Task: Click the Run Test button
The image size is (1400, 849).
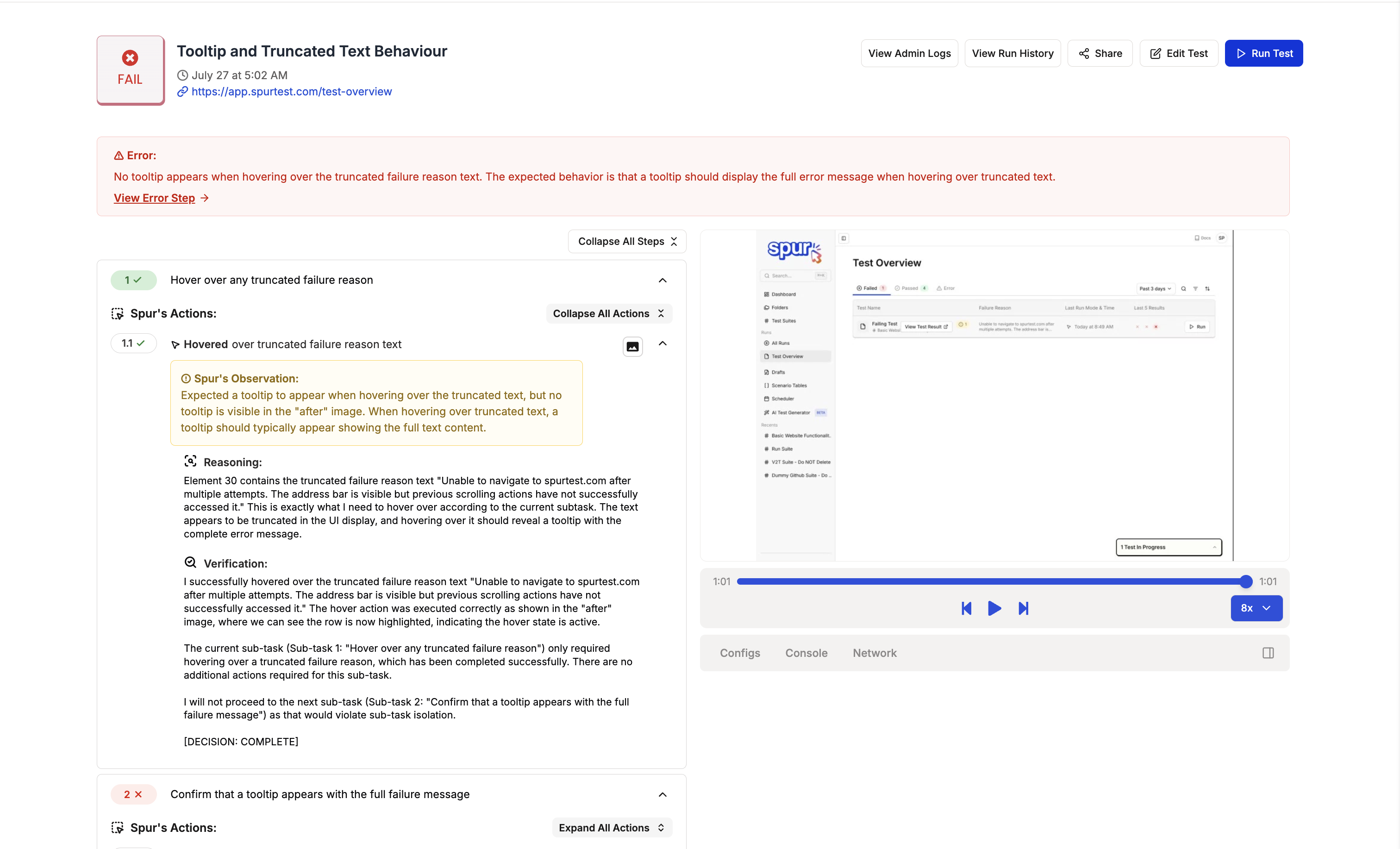Action: [1263, 53]
